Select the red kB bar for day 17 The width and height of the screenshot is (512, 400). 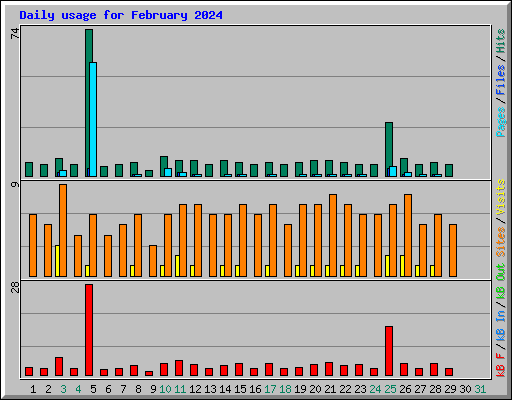[x=269, y=370]
